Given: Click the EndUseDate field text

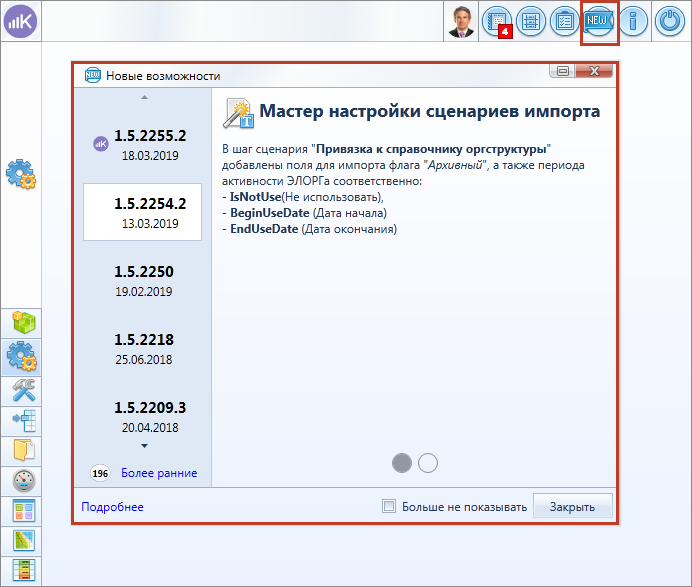Looking at the screenshot, I should pyautogui.click(x=264, y=229).
